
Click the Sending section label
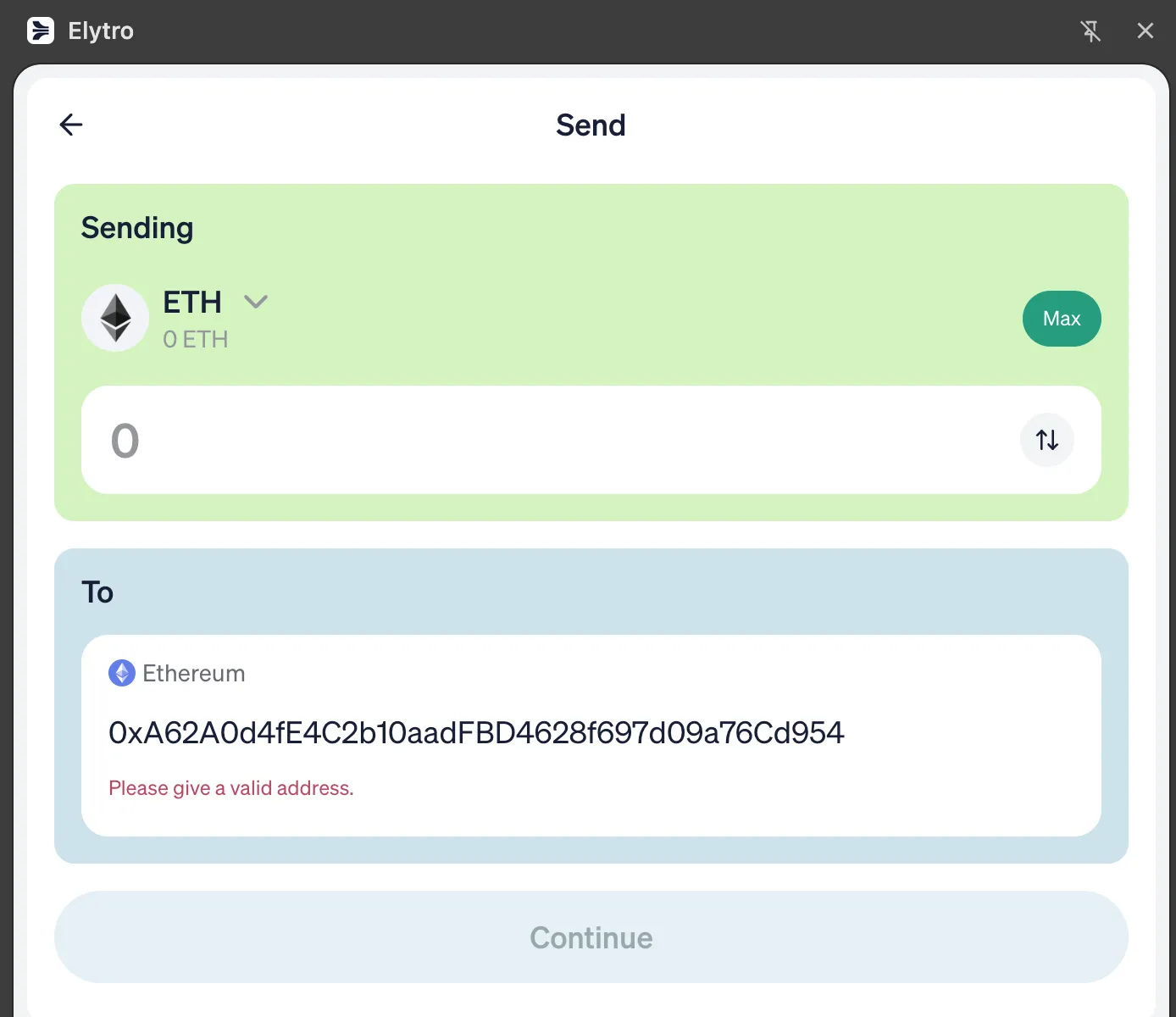pos(137,228)
